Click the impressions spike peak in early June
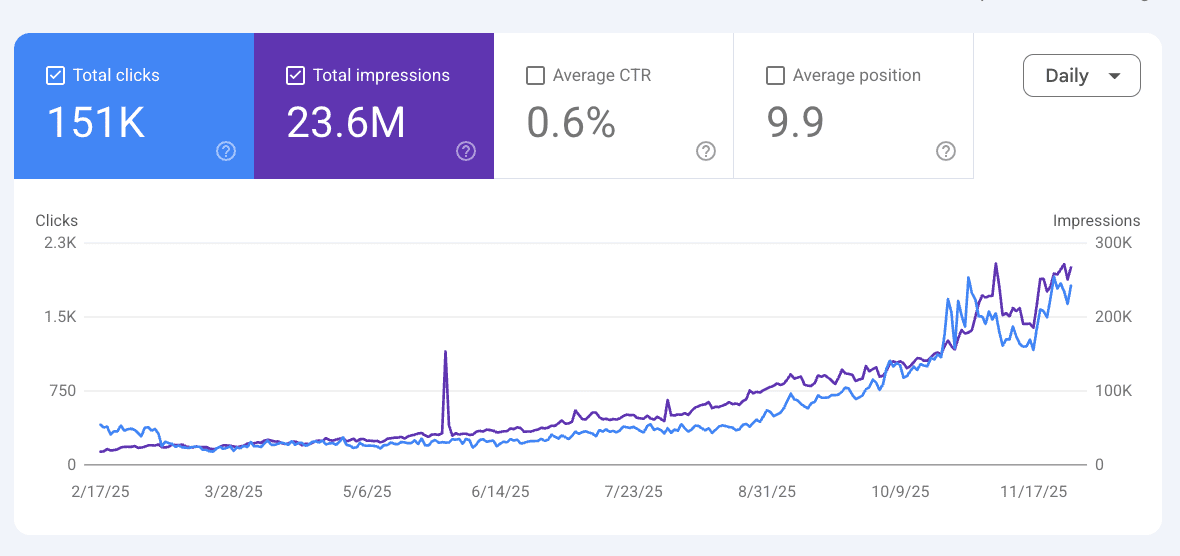Screen dimensions: 1180x556 click(x=446, y=352)
